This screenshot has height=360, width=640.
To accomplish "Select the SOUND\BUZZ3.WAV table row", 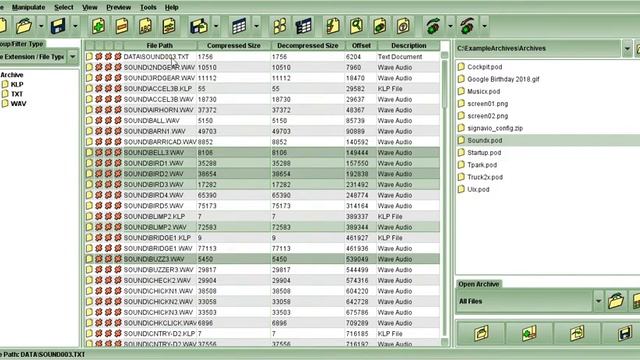I will coord(262,259).
